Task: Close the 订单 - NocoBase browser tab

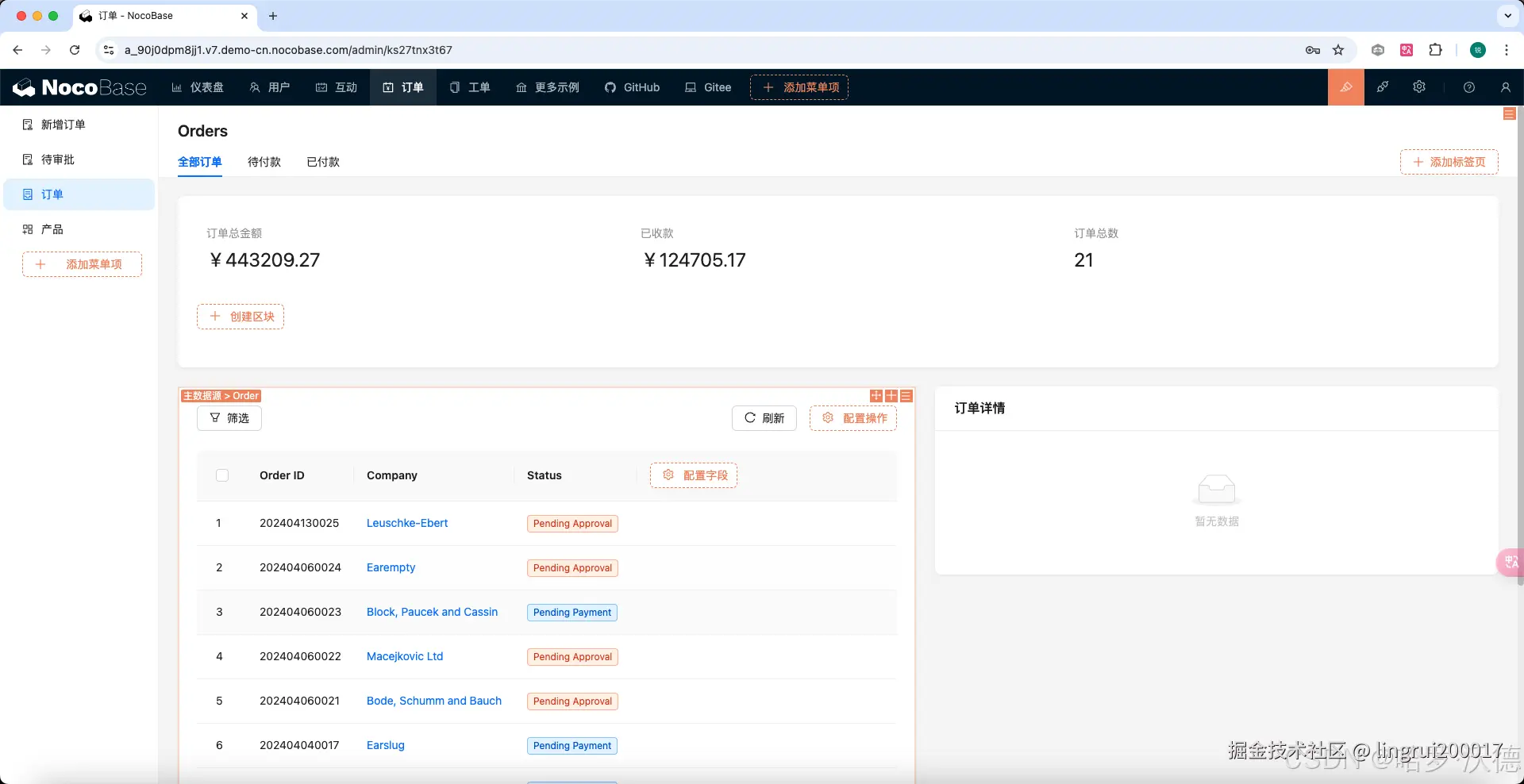Action: click(244, 16)
